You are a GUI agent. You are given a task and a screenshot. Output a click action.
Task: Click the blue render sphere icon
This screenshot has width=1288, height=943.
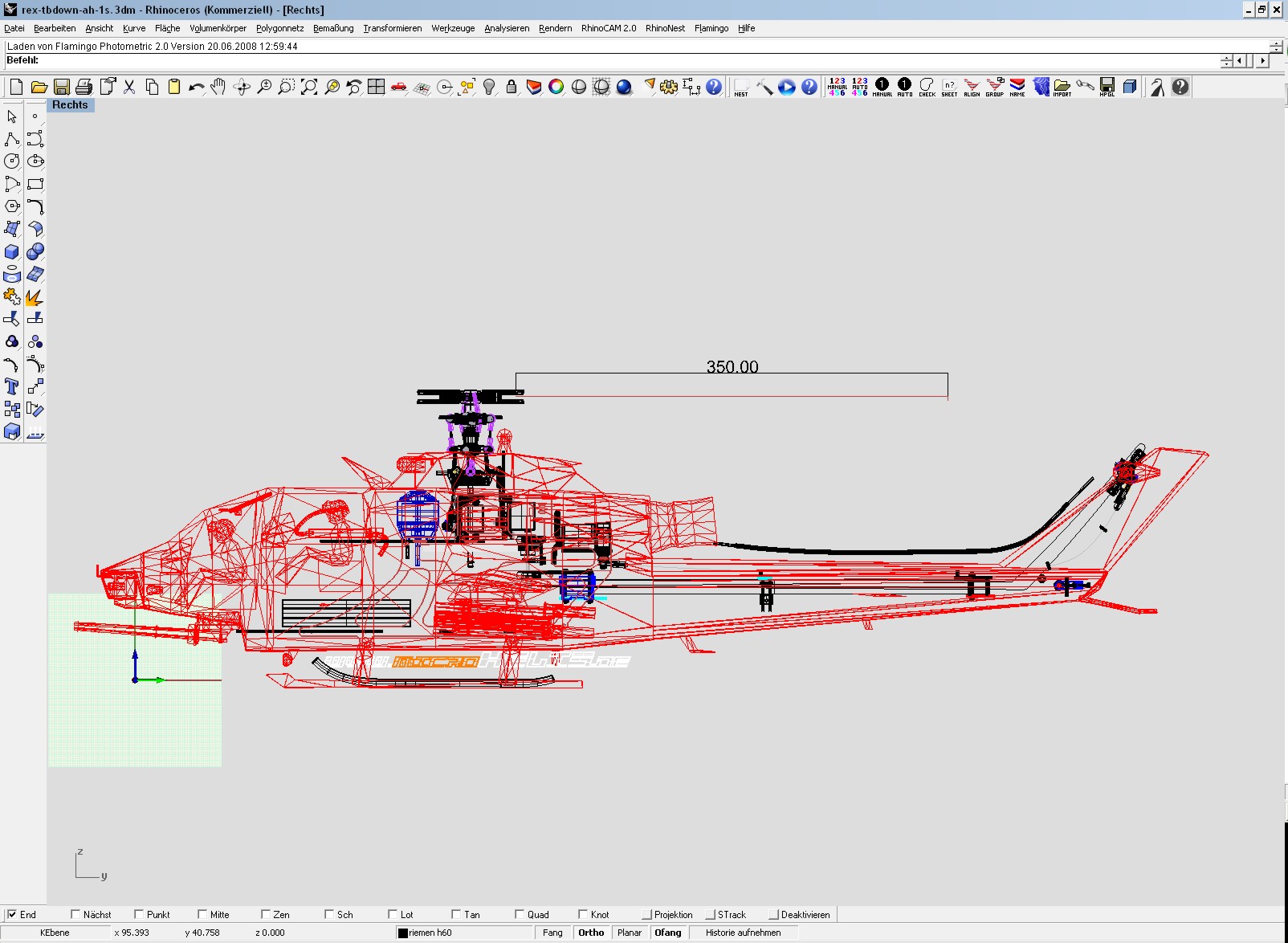[x=624, y=87]
